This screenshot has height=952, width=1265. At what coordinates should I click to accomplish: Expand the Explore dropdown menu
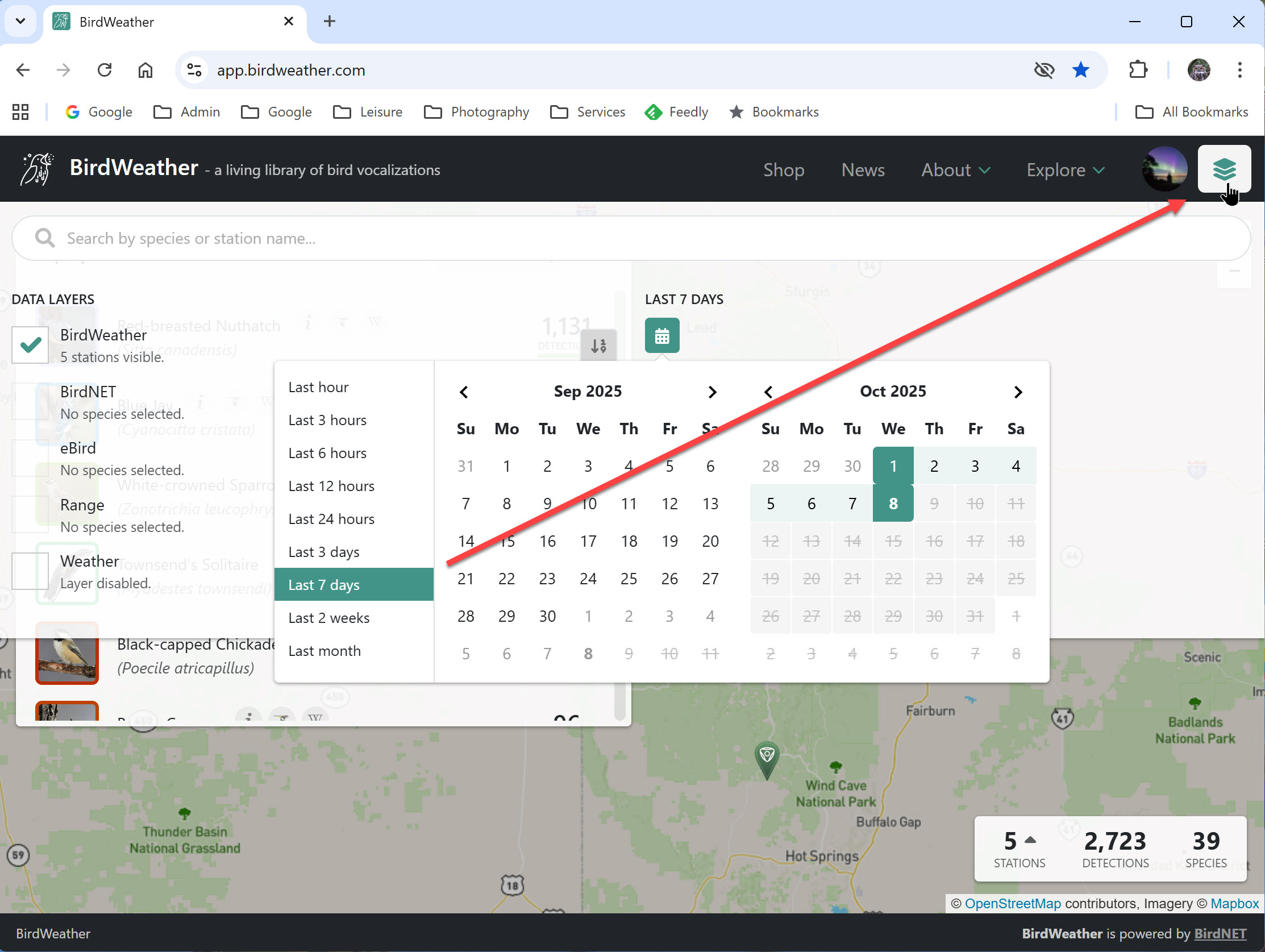(x=1065, y=170)
